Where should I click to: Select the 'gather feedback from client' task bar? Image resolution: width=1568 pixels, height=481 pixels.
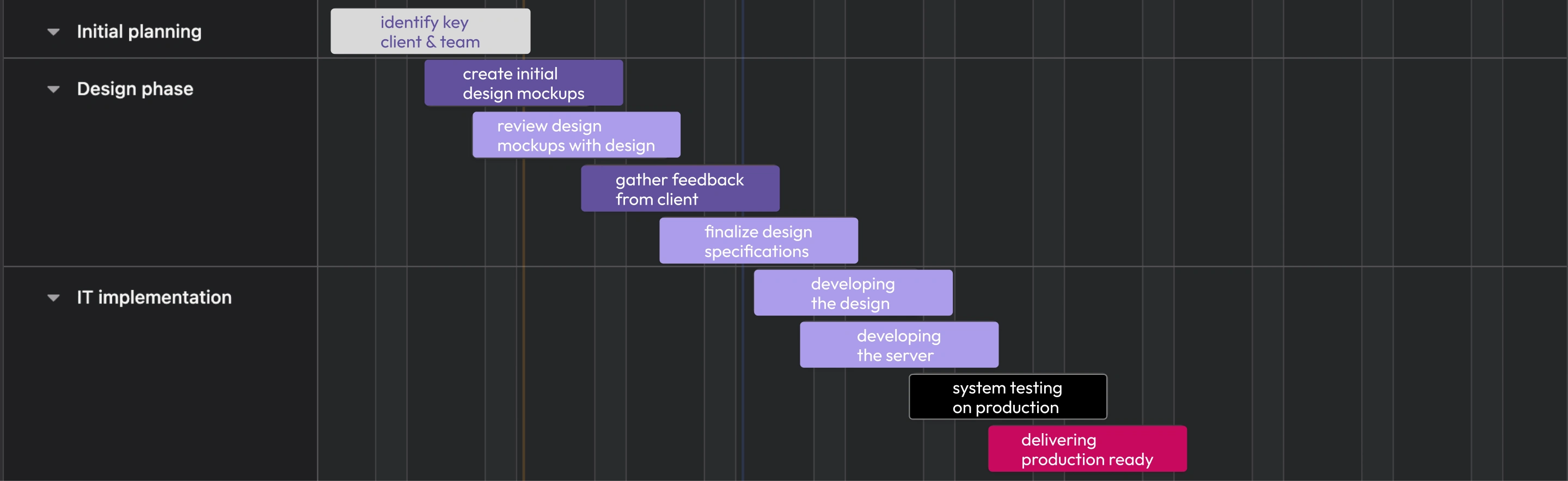pyautogui.click(x=680, y=189)
